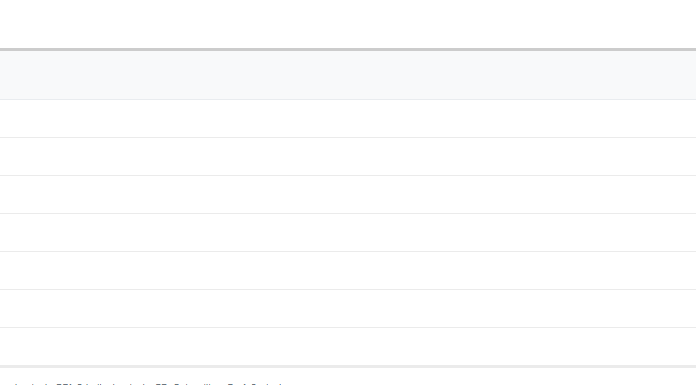
Task: Click the blank area above the table header
Action: 348,24
